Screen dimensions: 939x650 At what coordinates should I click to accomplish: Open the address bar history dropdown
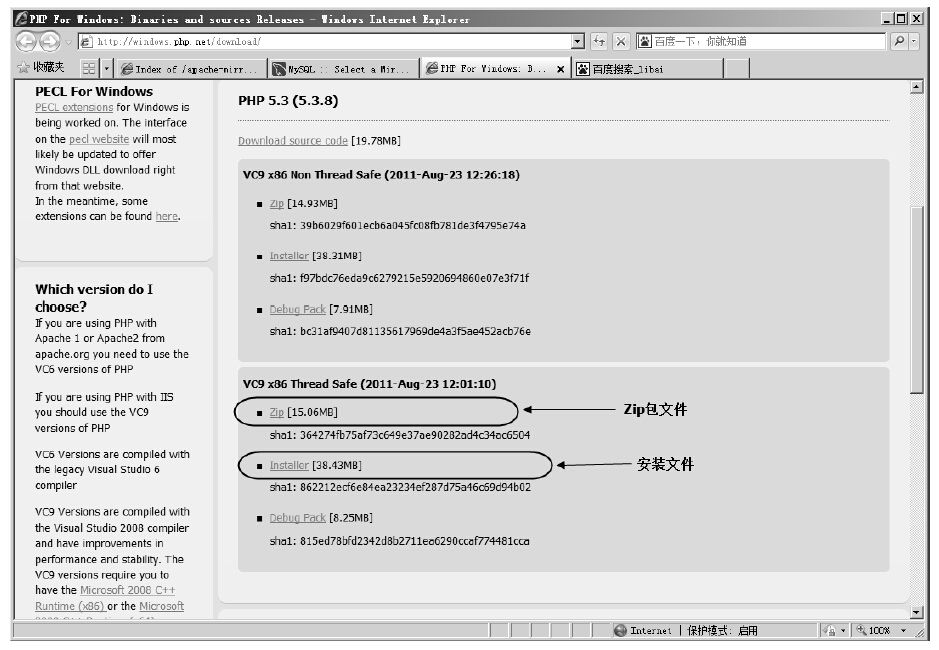click(577, 41)
